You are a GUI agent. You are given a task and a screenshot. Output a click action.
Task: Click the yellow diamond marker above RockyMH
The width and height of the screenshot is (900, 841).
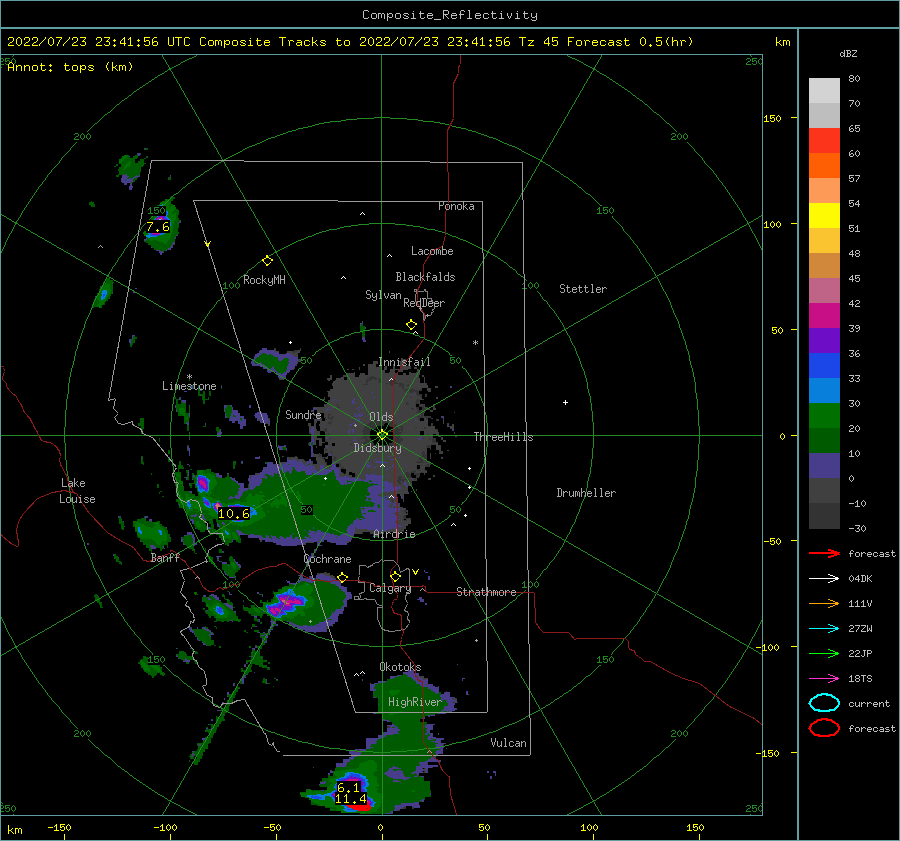(x=267, y=261)
